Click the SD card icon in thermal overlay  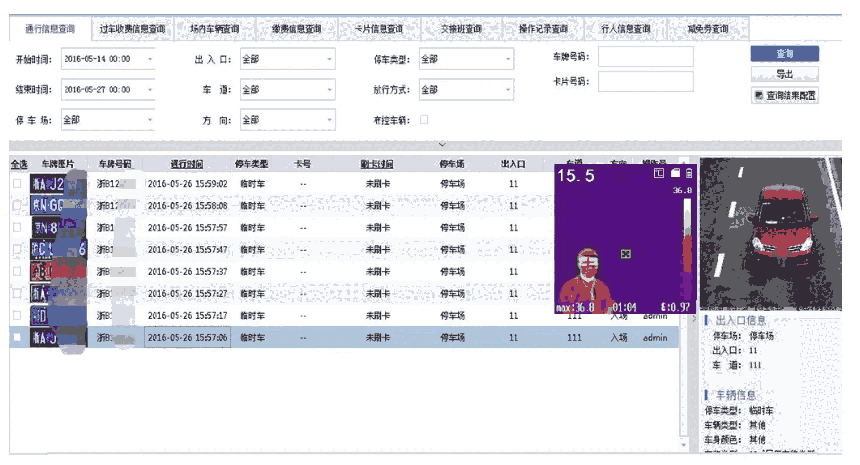[x=674, y=174]
